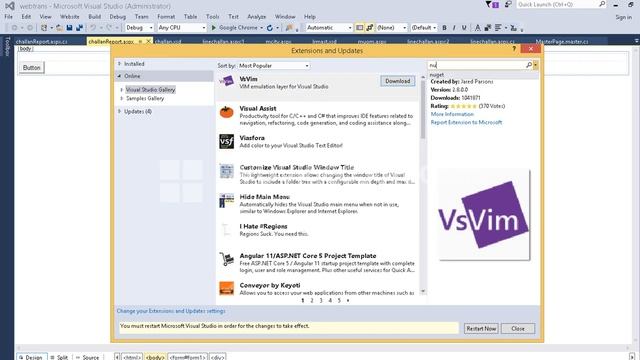The image size is (640, 360).
Task: Collapse the Online category
Action: tap(120, 76)
